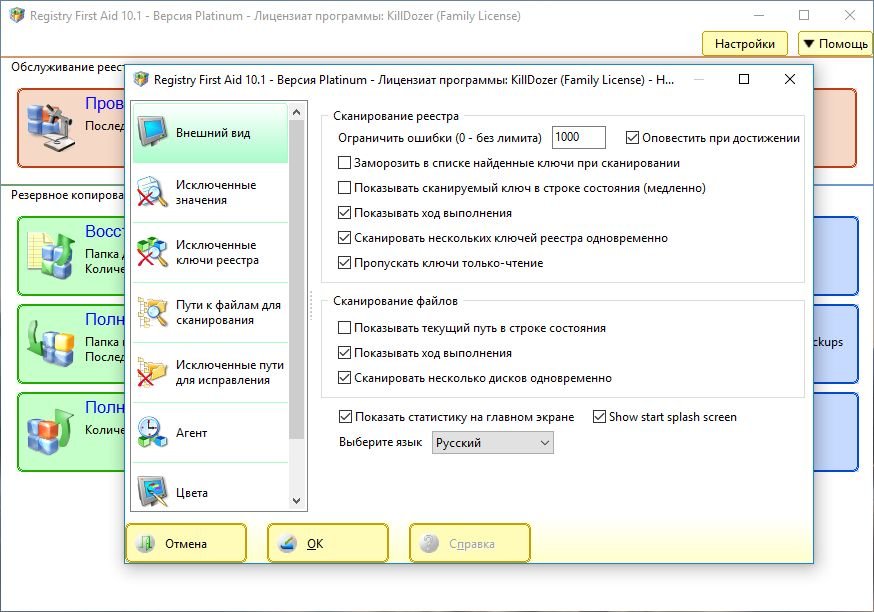Click the Агент clock icon

153,433
